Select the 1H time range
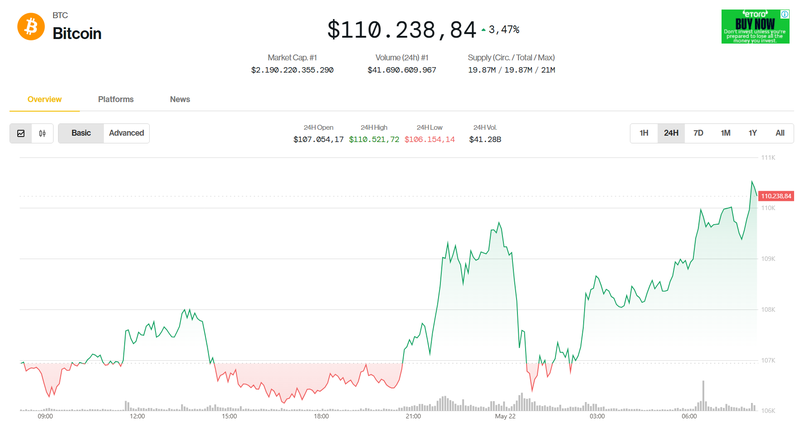This screenshot has height=422, width=800. pyautogui.click(x=644, y=133)
